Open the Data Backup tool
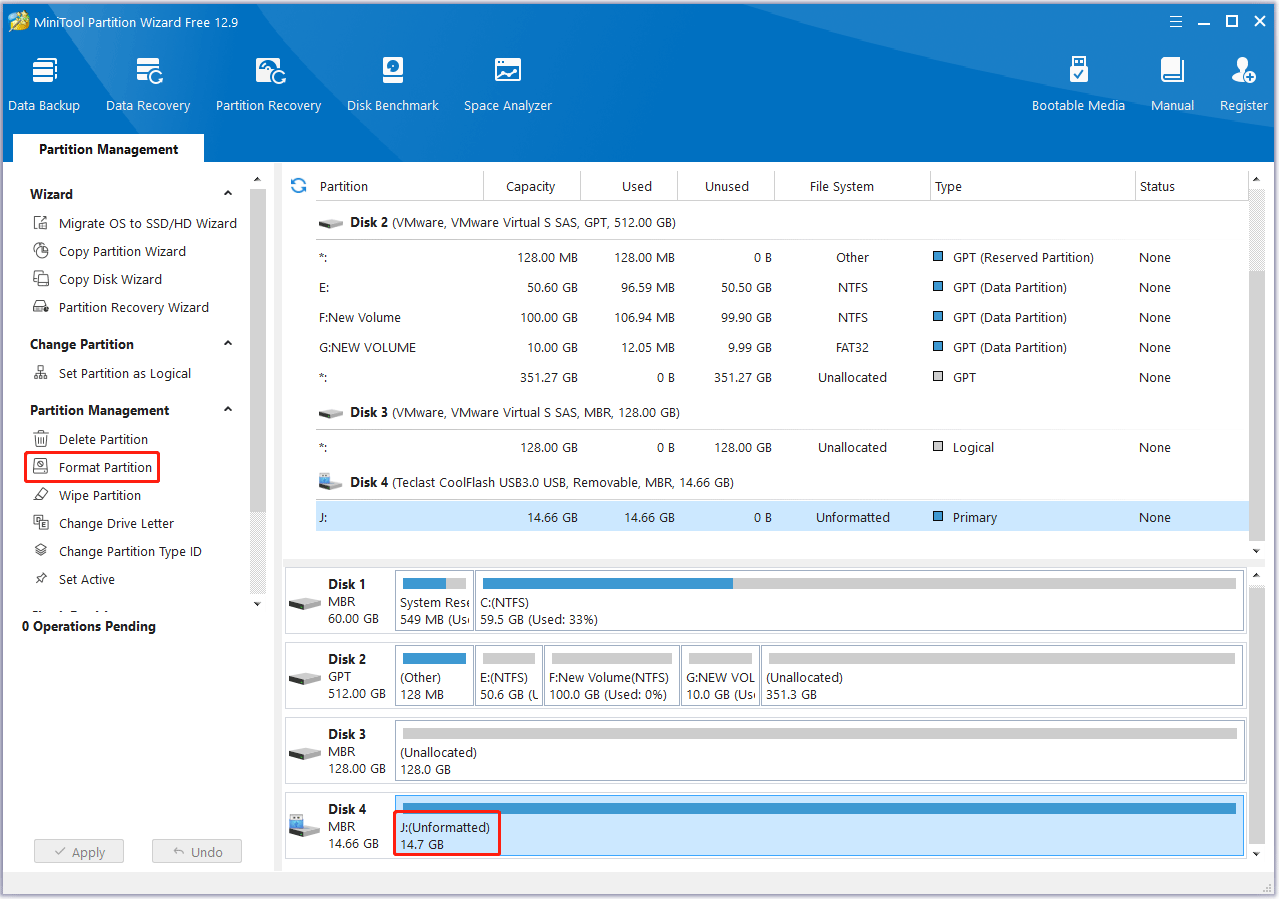The image size is (1280, 900). [x=44, y=84]
